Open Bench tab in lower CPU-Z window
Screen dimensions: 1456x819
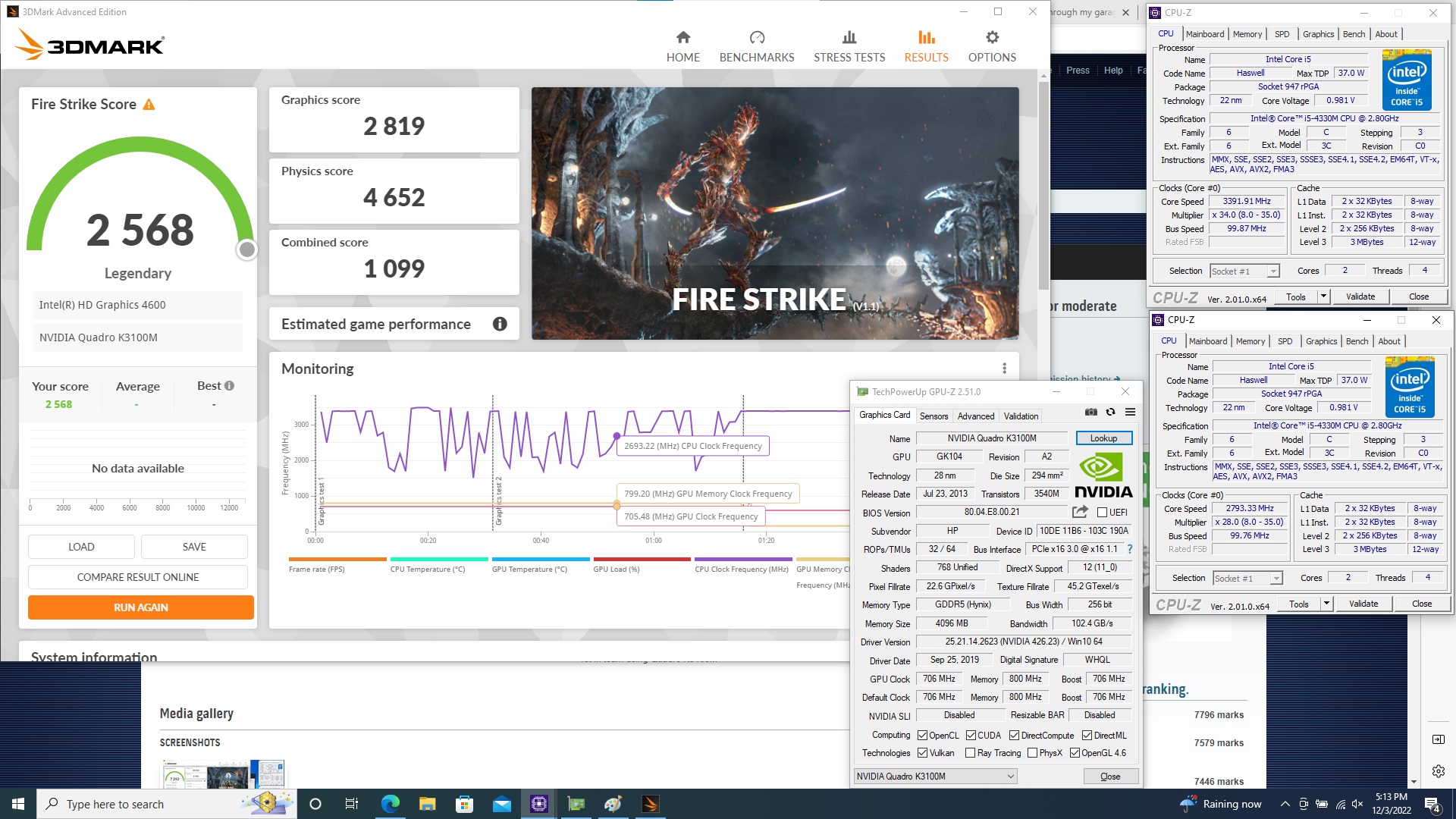point(1357,341)
